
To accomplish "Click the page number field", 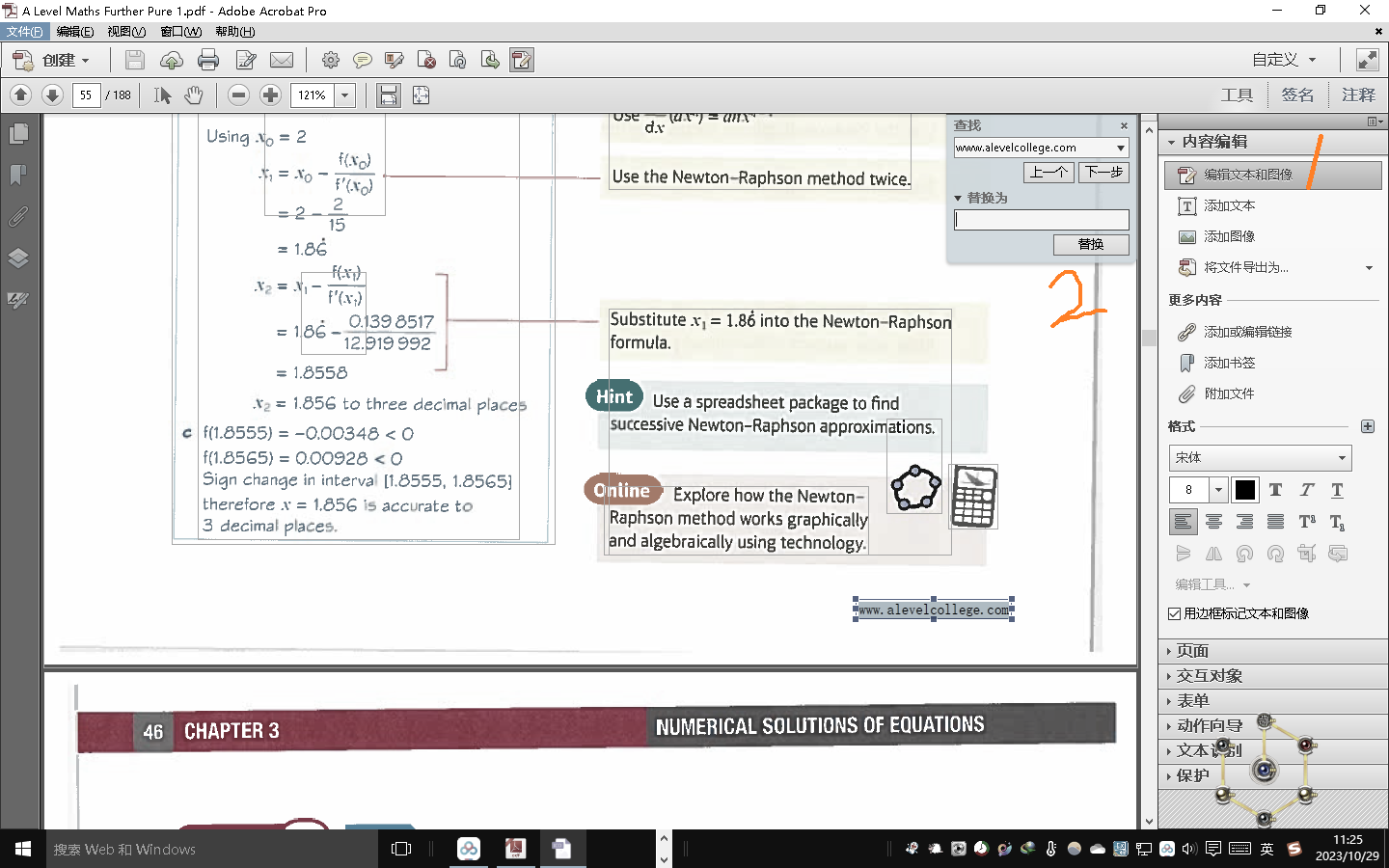I will (x=86, y=95).
